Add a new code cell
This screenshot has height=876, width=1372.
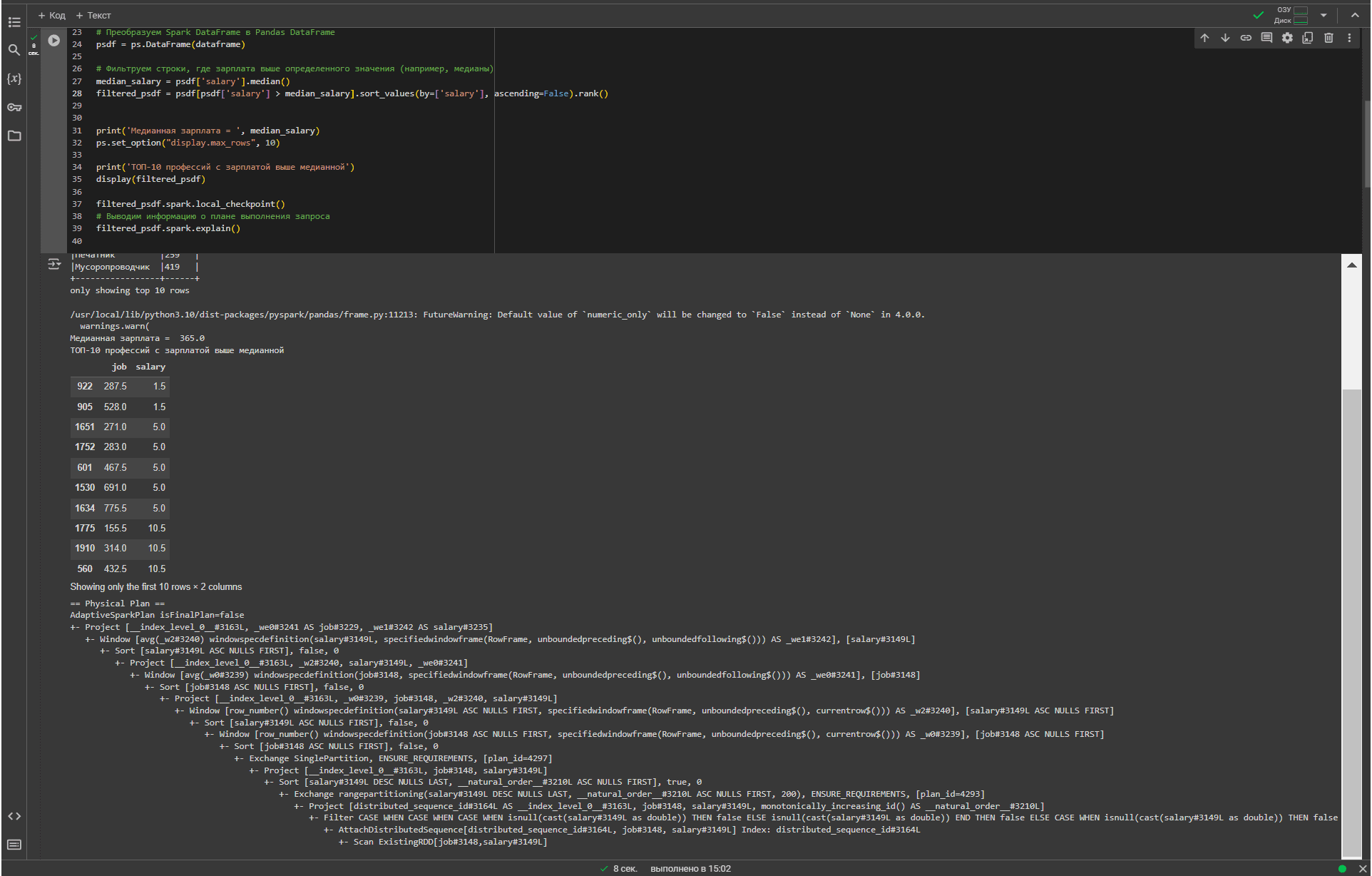tap(51, 15)
